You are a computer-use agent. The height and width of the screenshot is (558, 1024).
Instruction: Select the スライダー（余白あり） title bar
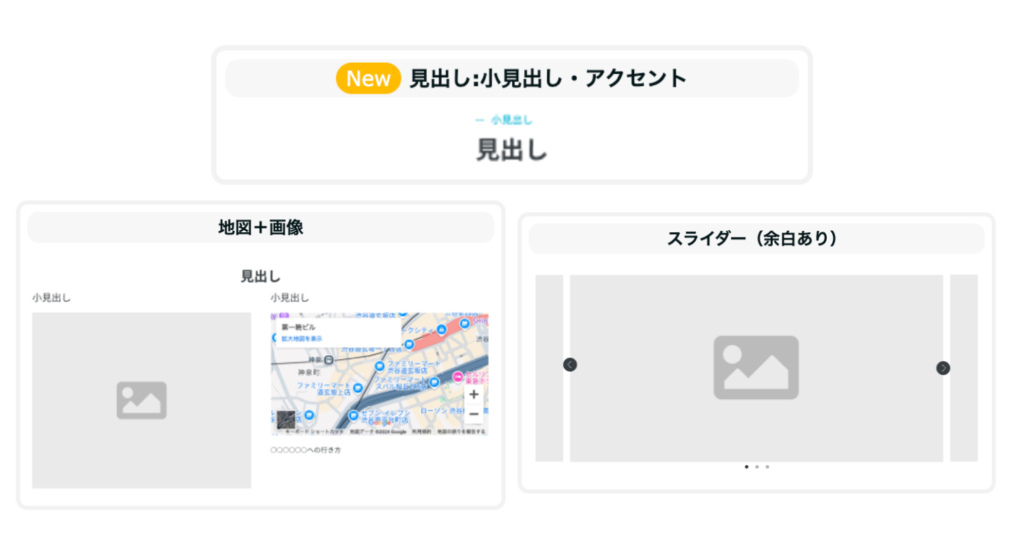pos(756,240)
